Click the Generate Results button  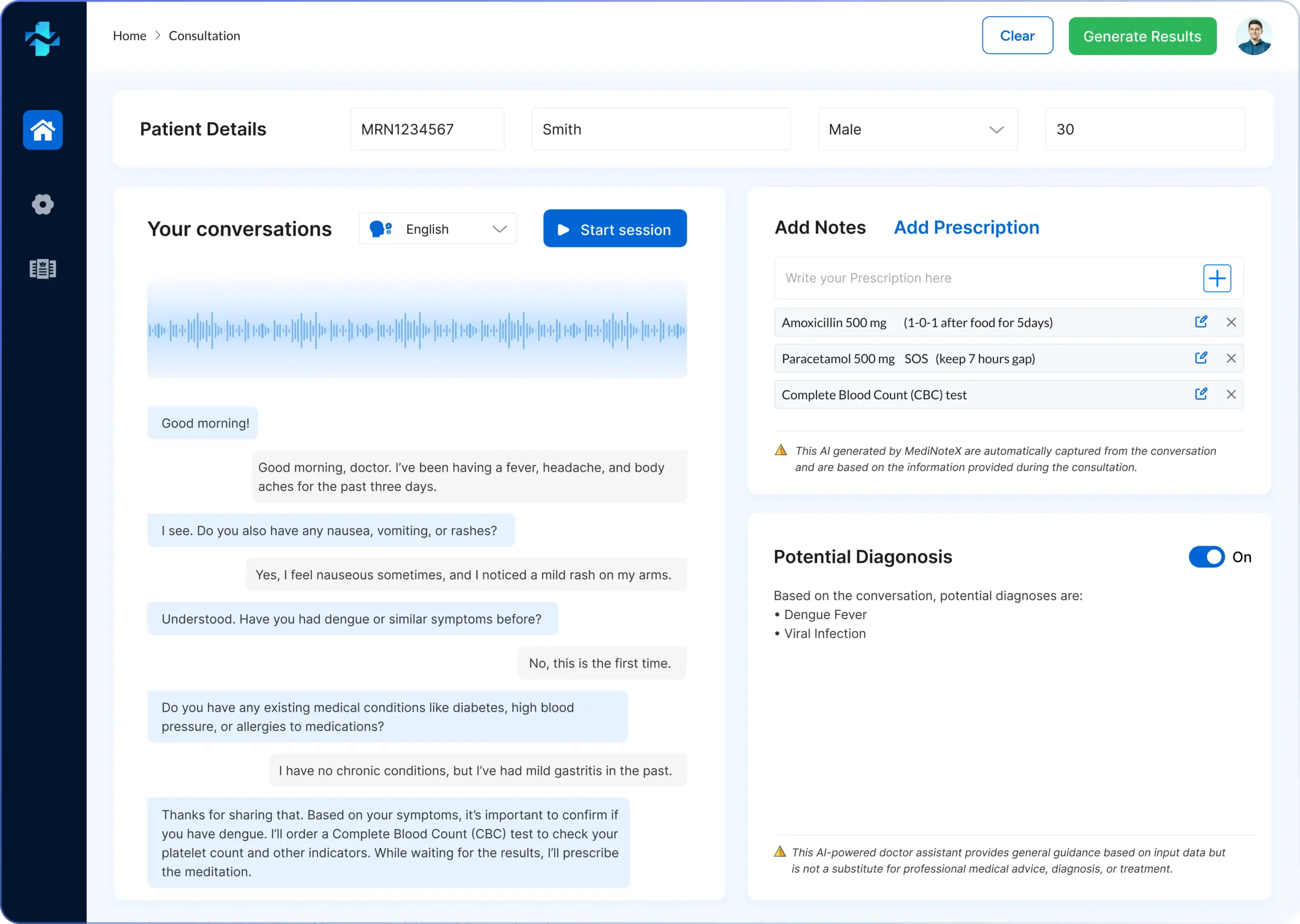[x=1142, y=37]
